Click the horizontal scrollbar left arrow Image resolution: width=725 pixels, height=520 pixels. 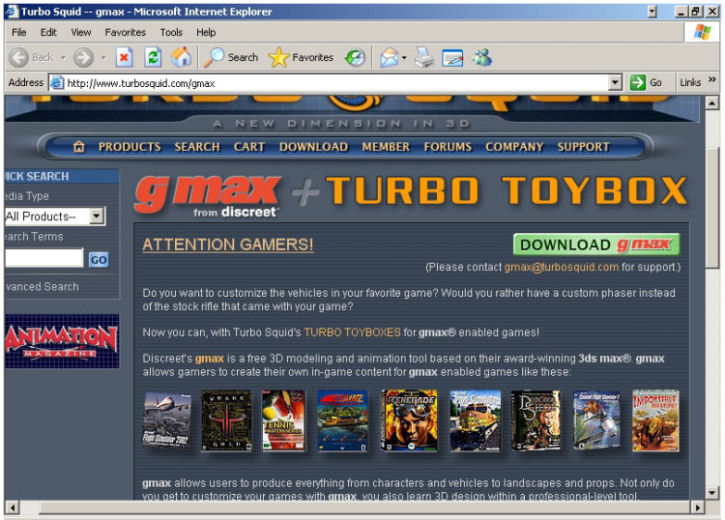pos(12,508)
